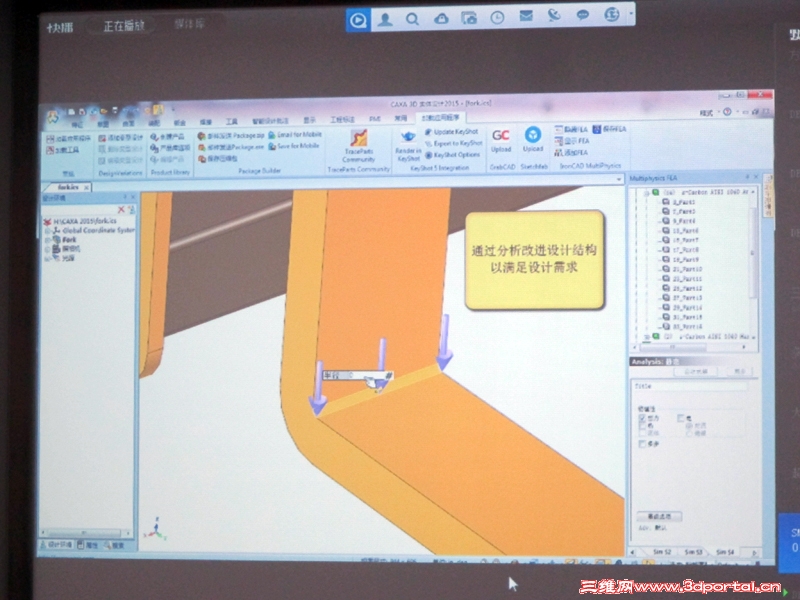
Task: Click Email for Mobile in Package Builder
Action: (x=295, y=135)
